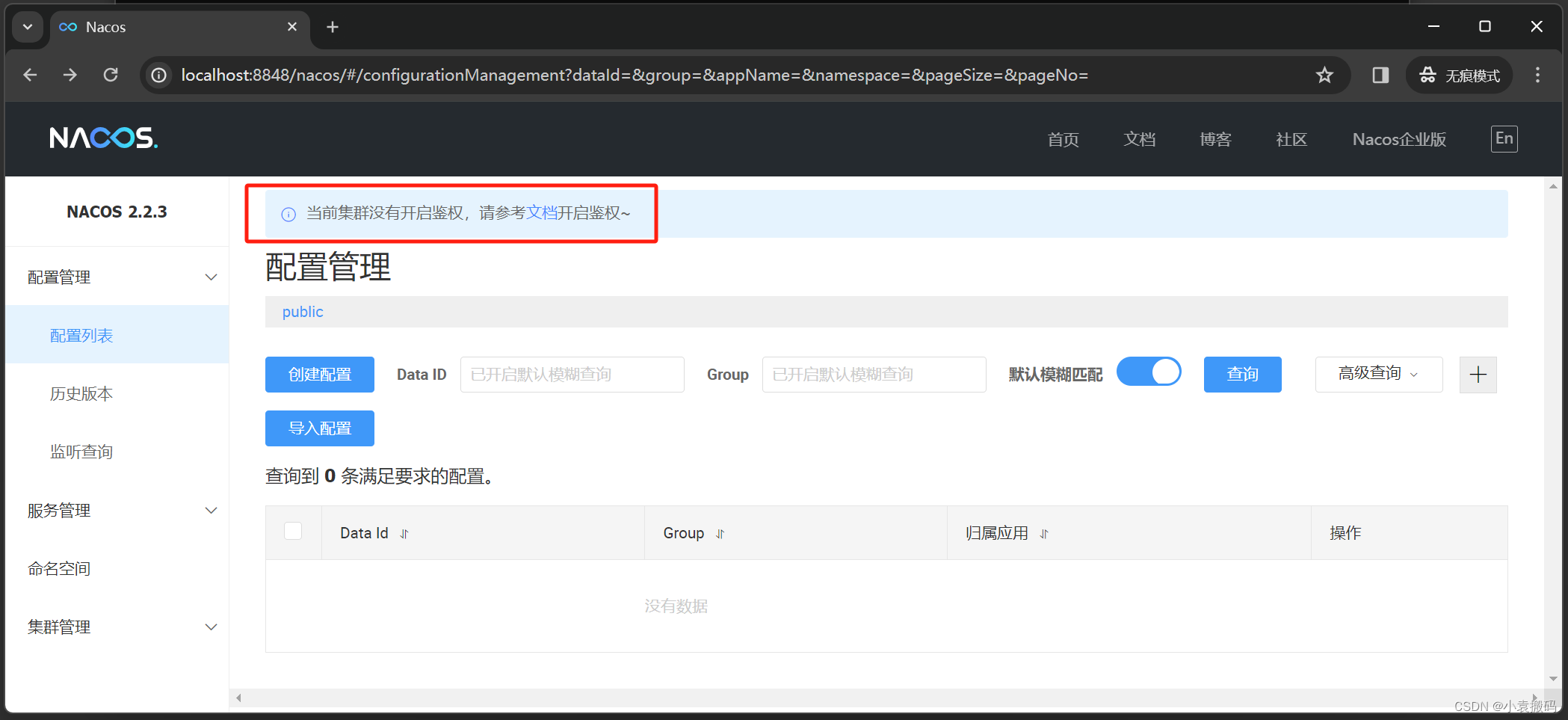
Task: Open the incognito mode indicator
Action: [1459, 75]
